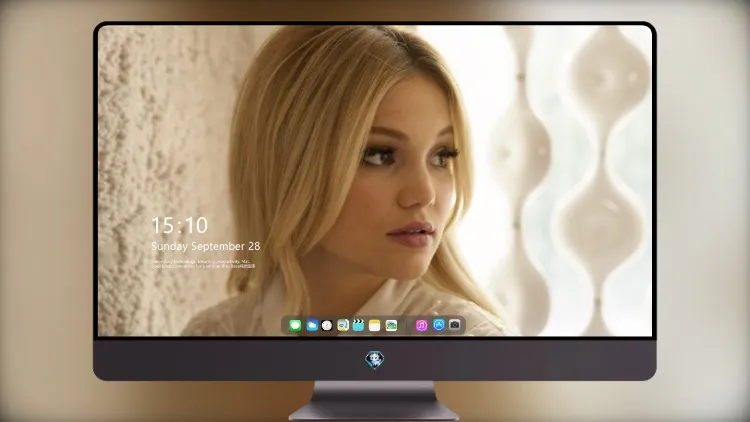Open the Clock app in dock
The height and width of the screenshot is (422, 750).
327,325
